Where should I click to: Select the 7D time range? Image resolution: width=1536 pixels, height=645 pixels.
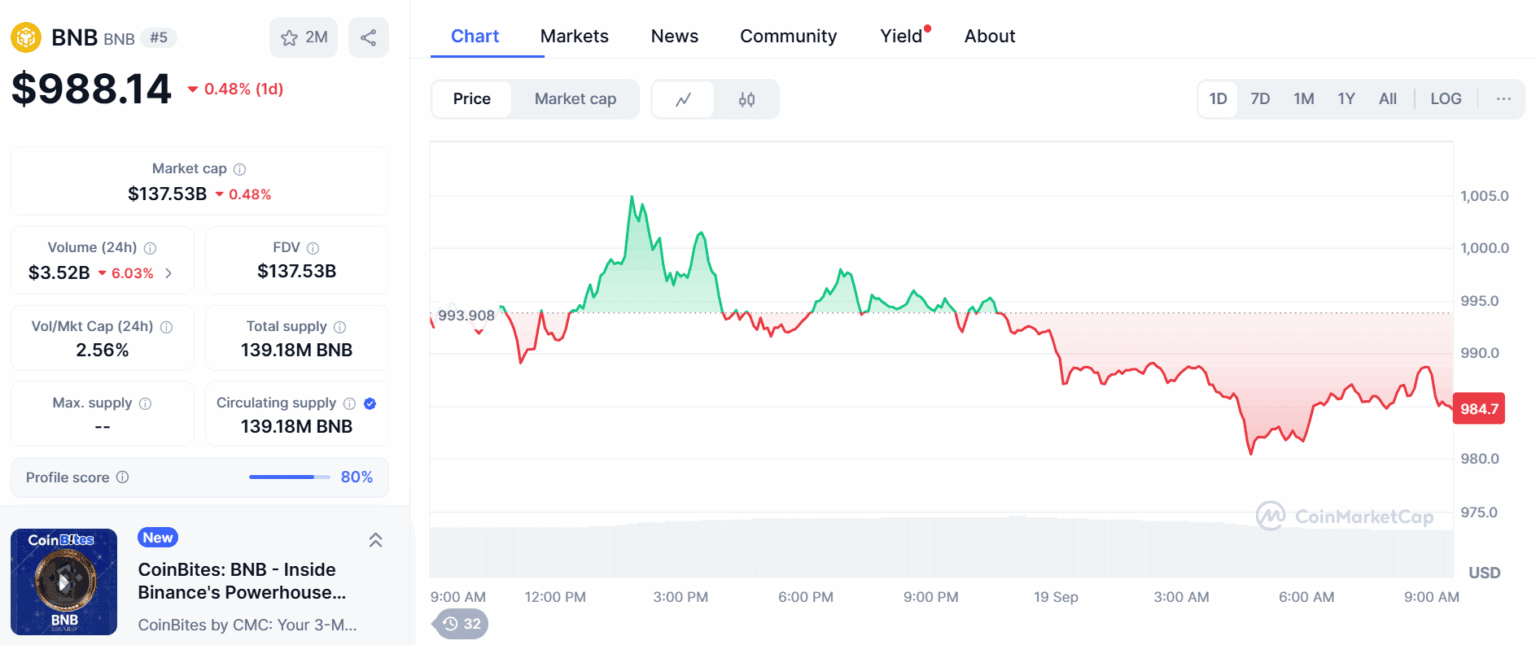click(1260, 99)
